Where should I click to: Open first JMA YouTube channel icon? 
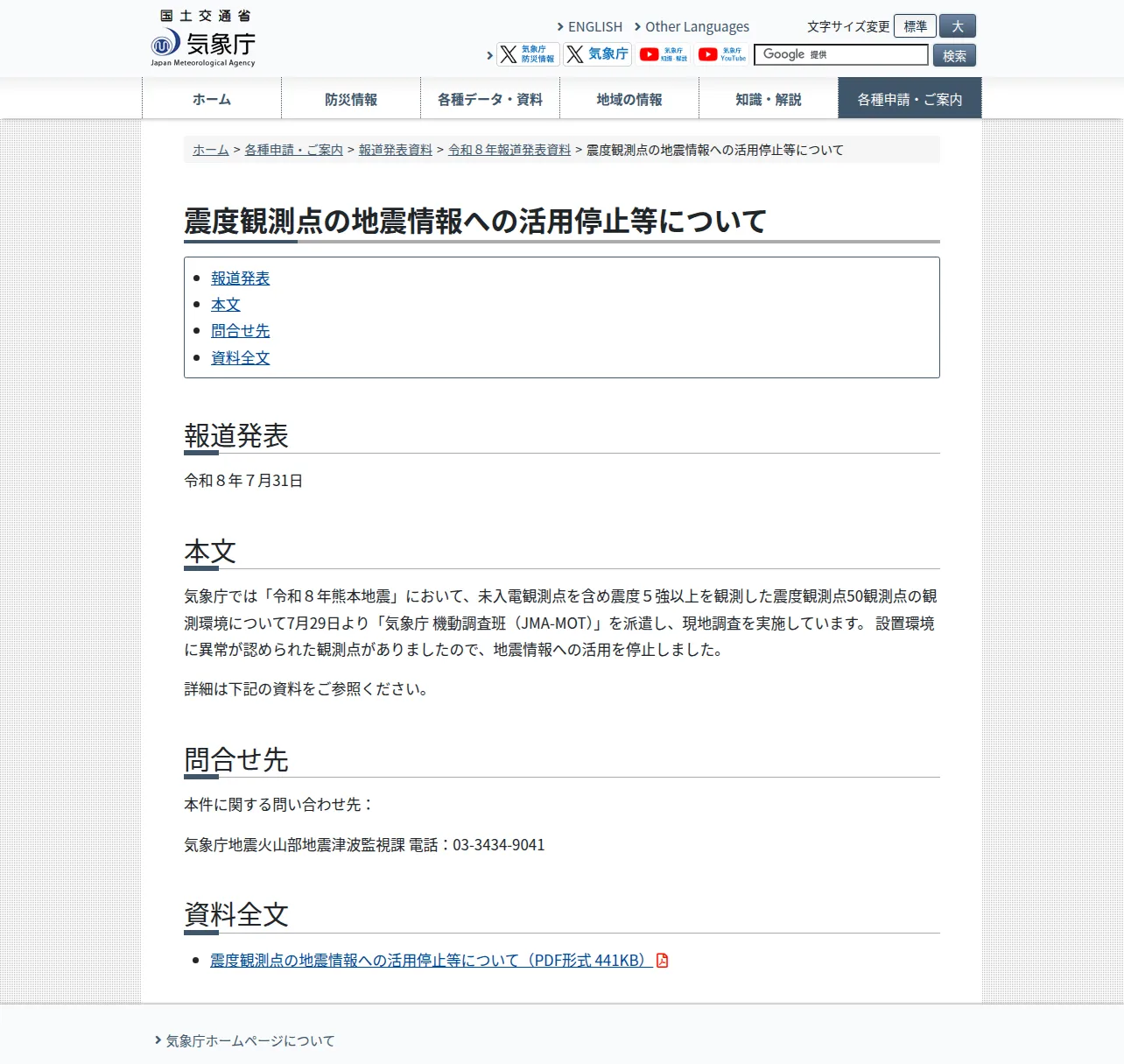[664, 54]
